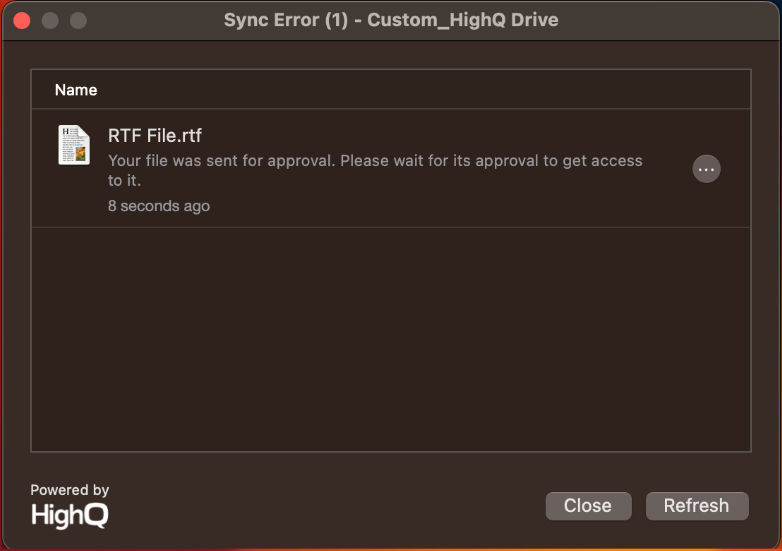
Task: Click the empty area below the file row
Action: 391,339
